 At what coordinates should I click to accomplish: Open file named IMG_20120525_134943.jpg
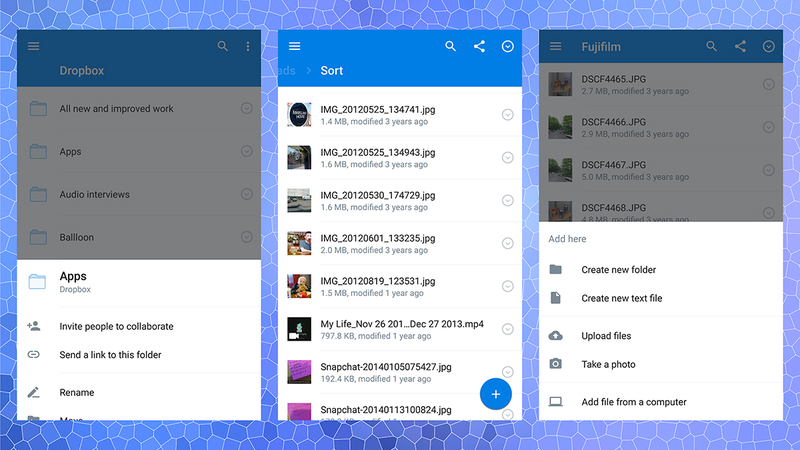pos(378,153)
